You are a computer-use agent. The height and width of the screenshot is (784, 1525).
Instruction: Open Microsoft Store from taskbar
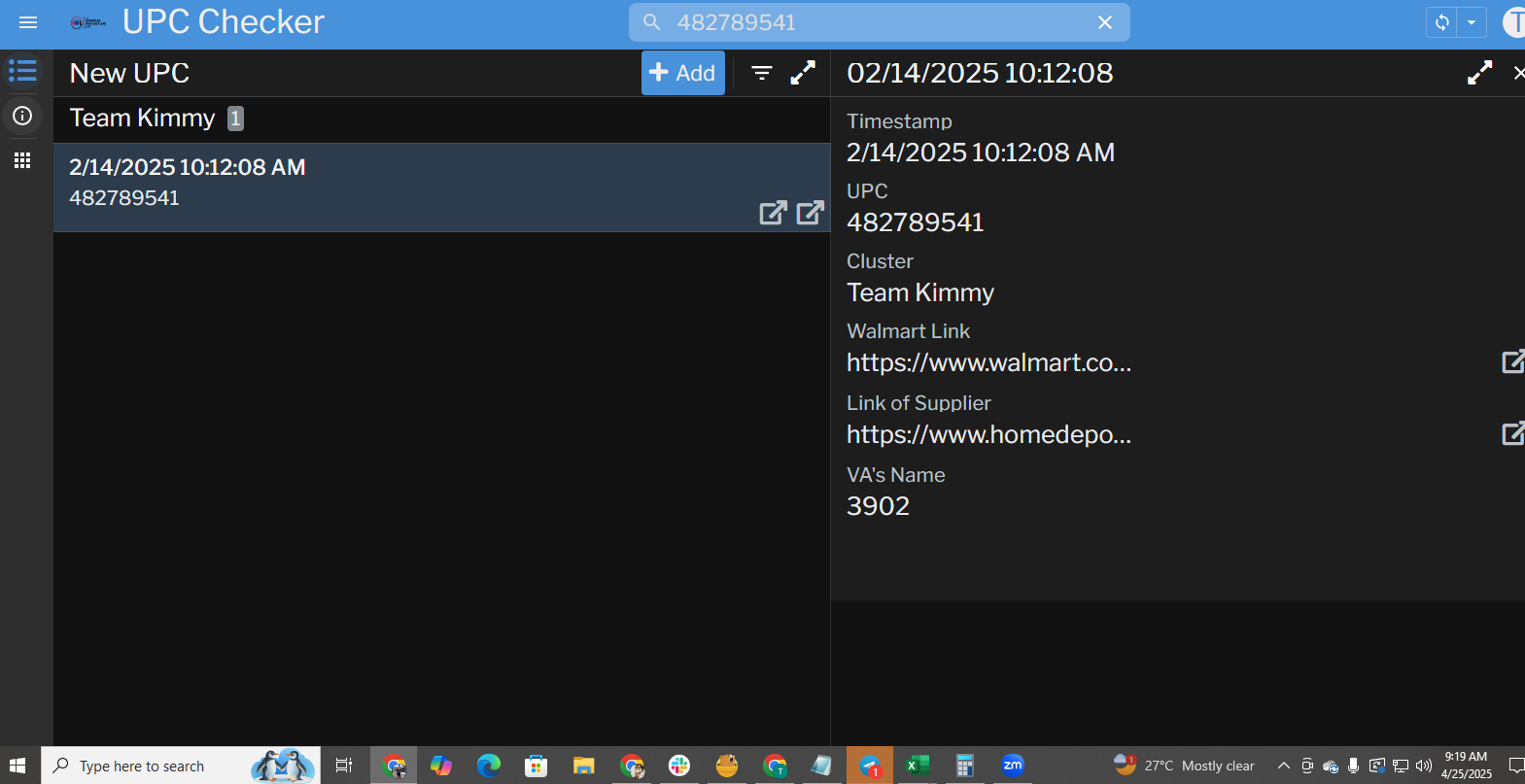point(536,766)
